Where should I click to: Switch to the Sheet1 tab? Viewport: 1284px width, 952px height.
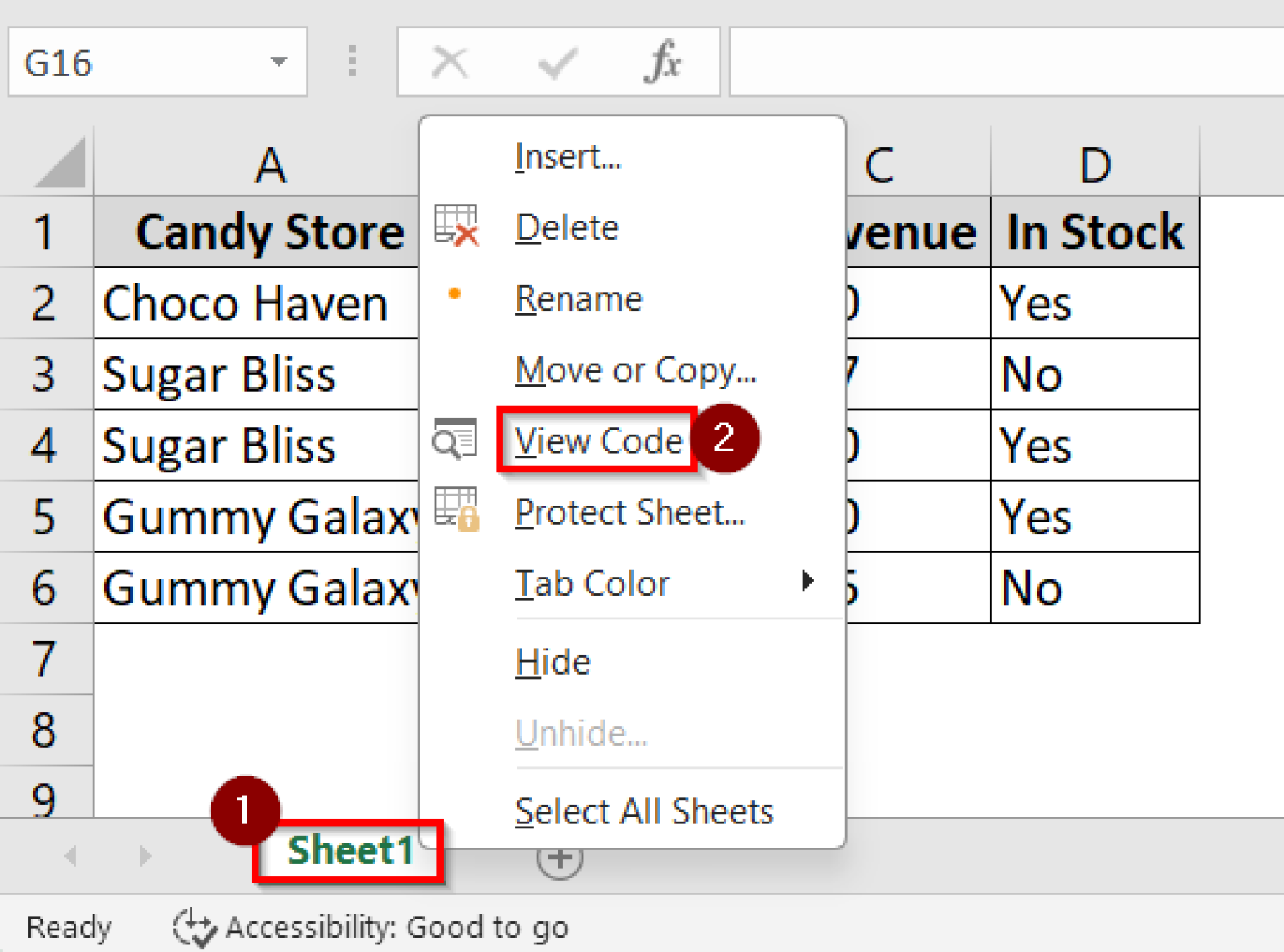pyautogui.click(x=349, y=851)
